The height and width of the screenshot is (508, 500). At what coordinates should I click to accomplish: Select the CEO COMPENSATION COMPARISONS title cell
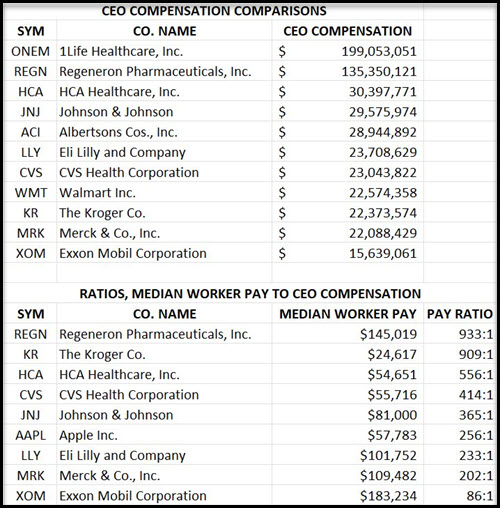pos(214,11)
